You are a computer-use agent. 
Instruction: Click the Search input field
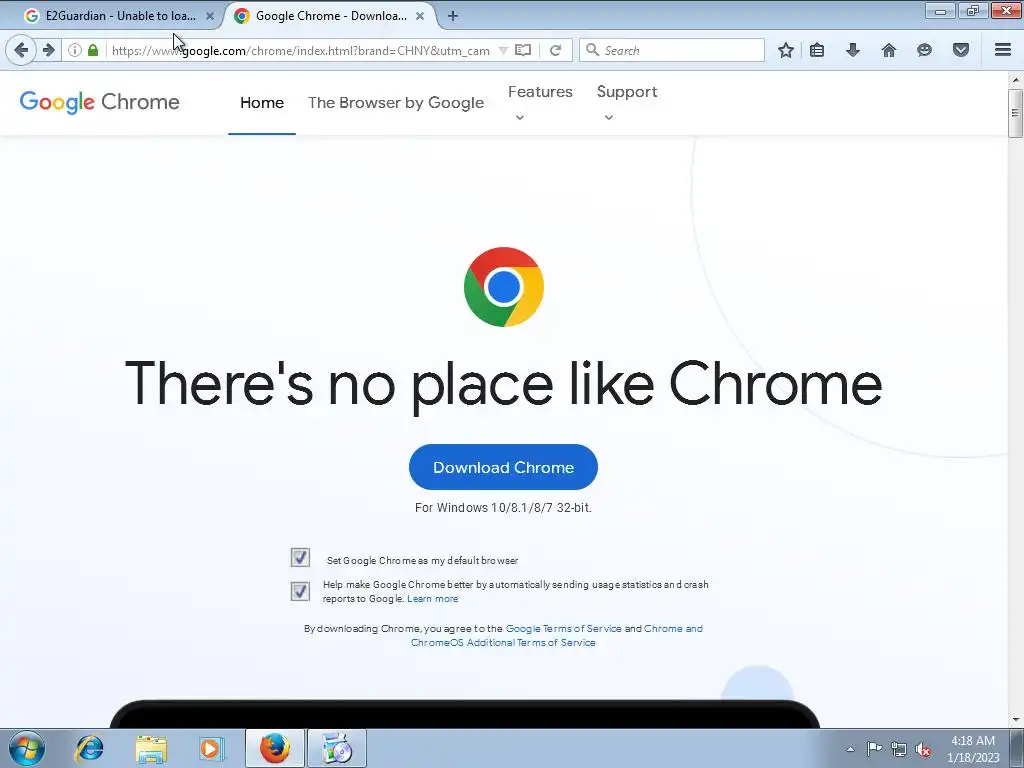(672, 50)
